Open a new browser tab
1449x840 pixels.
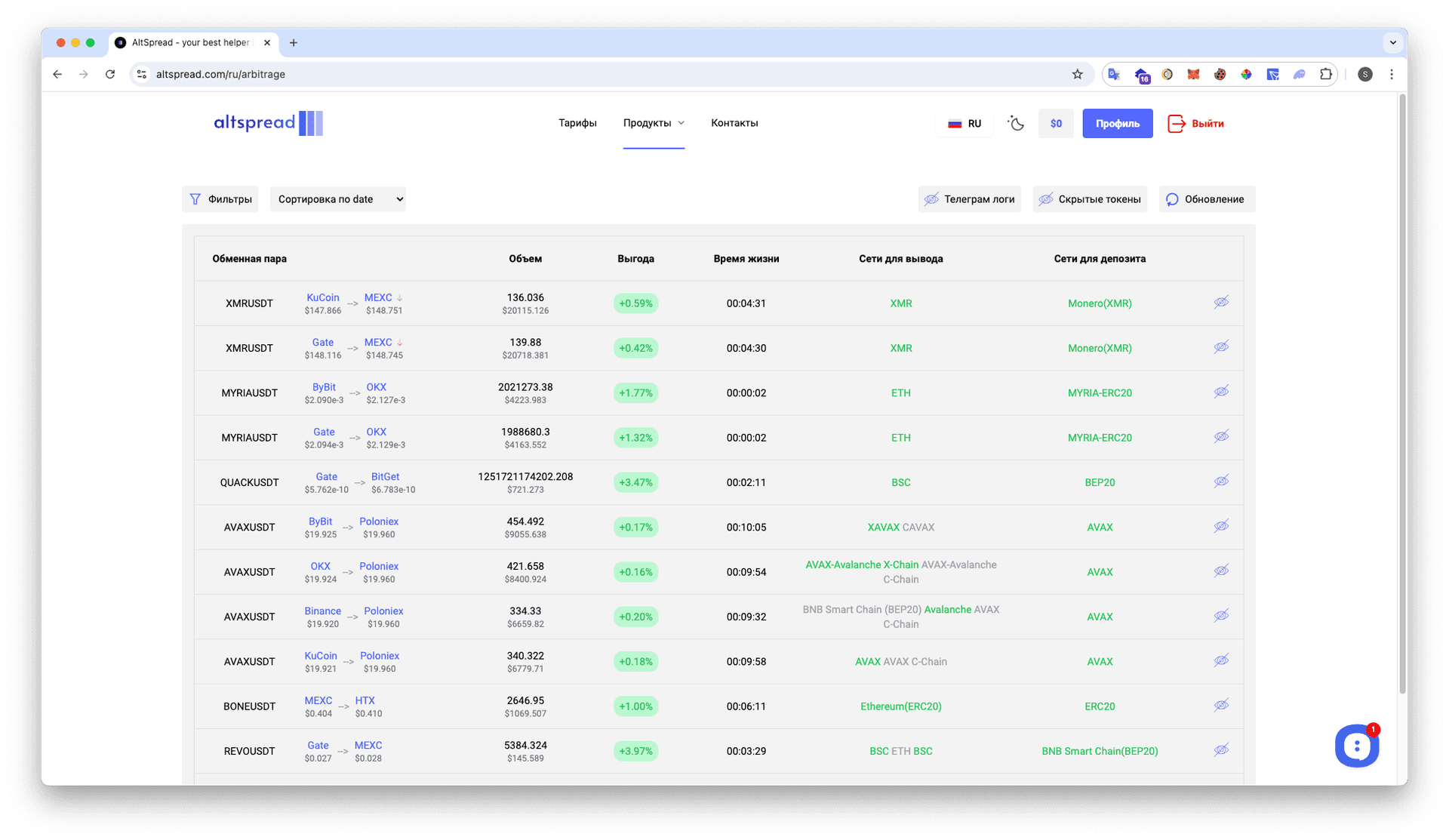coord(294,43)
